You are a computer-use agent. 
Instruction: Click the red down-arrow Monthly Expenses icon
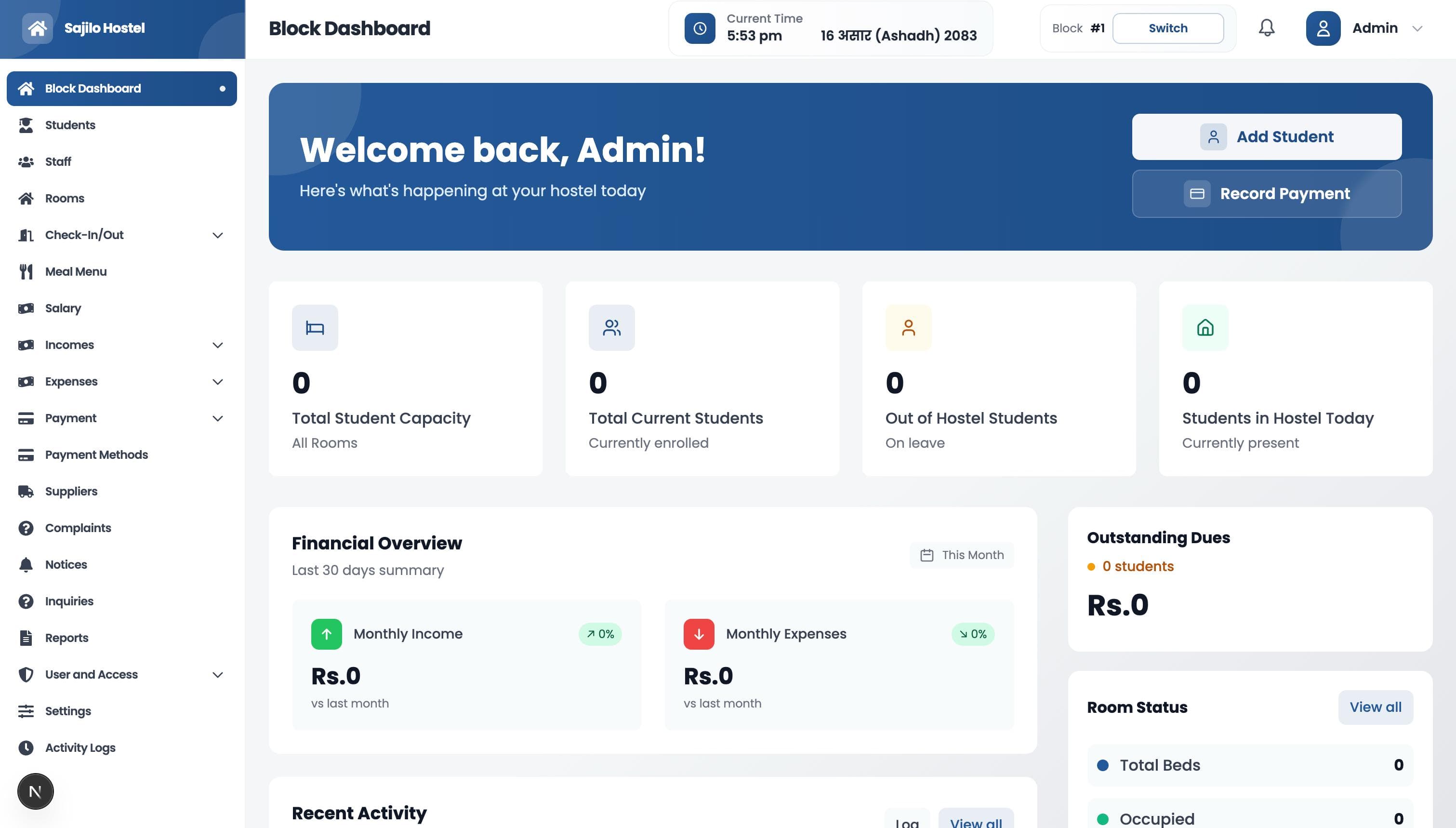tap(699, 634)
